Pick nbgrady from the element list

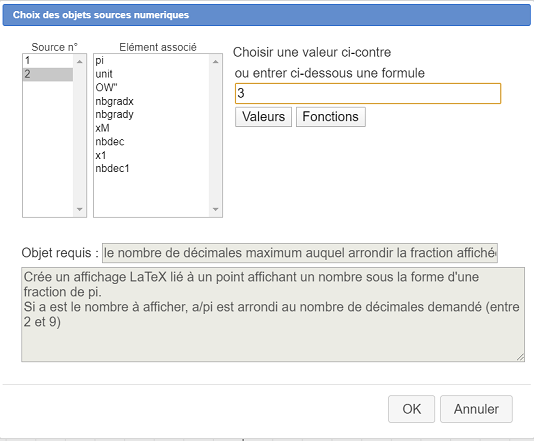[152, 114]
